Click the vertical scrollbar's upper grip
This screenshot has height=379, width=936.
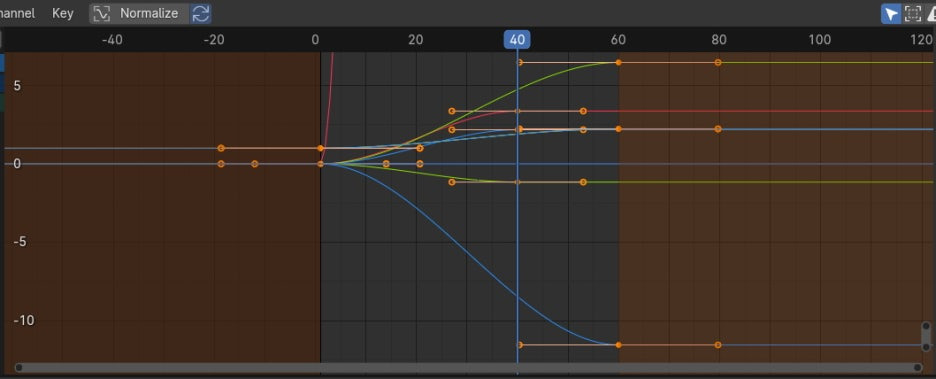point(926,326)
